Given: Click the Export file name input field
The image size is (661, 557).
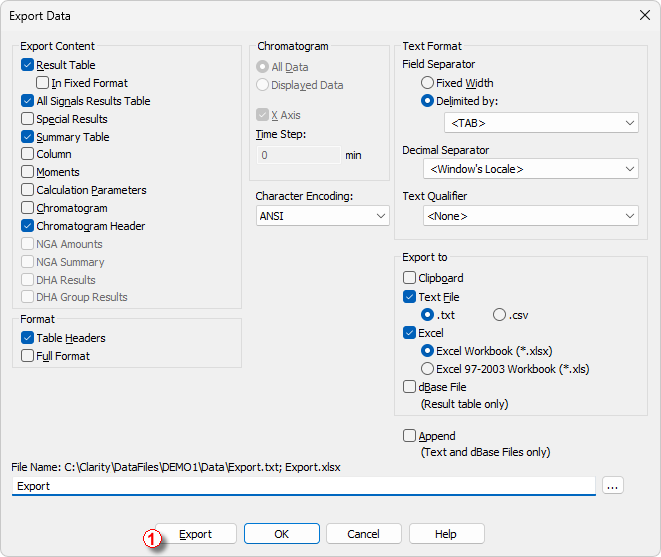Looking at the screenshot, I should tap(304, 486).
